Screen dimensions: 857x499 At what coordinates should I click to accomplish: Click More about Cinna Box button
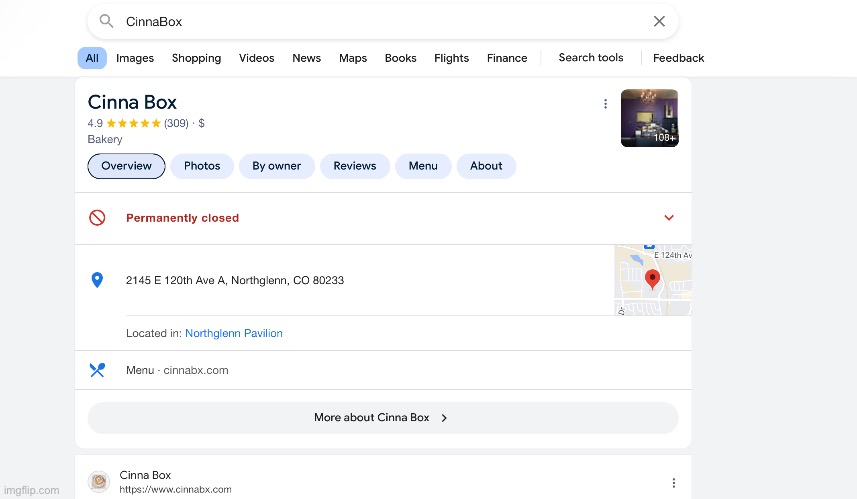point(383,418)
